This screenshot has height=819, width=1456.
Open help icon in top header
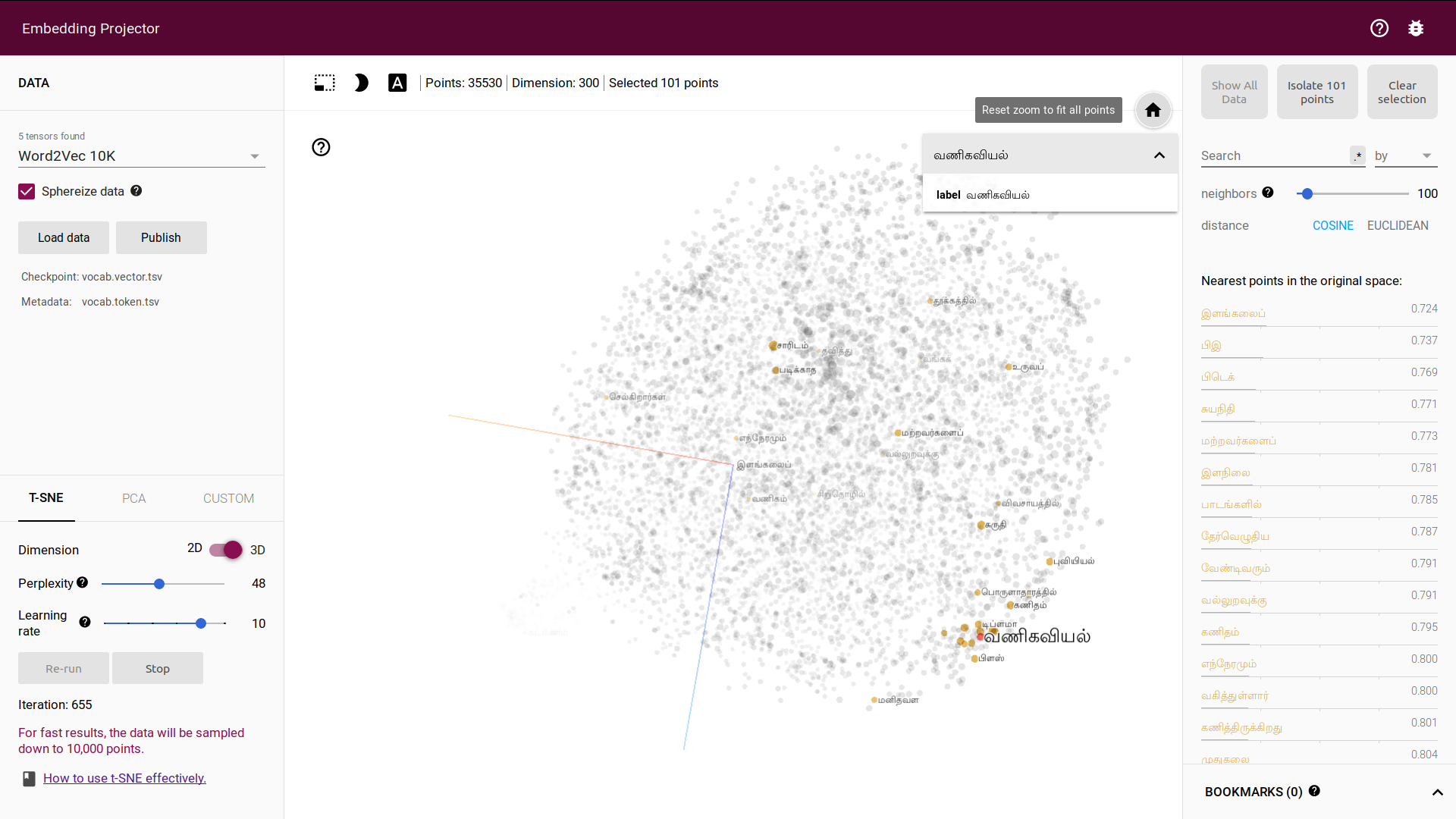click(x=1379, y=28)
